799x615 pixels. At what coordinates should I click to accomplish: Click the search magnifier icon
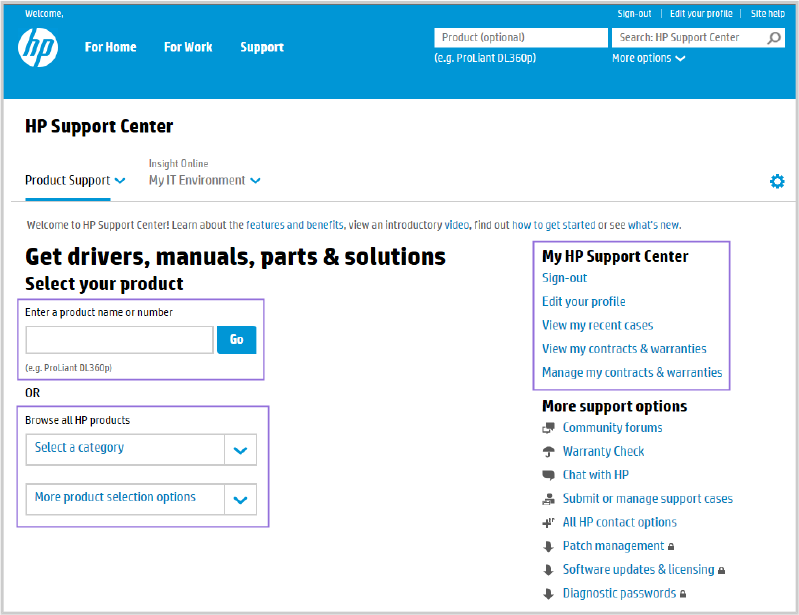tap(774, 38)
